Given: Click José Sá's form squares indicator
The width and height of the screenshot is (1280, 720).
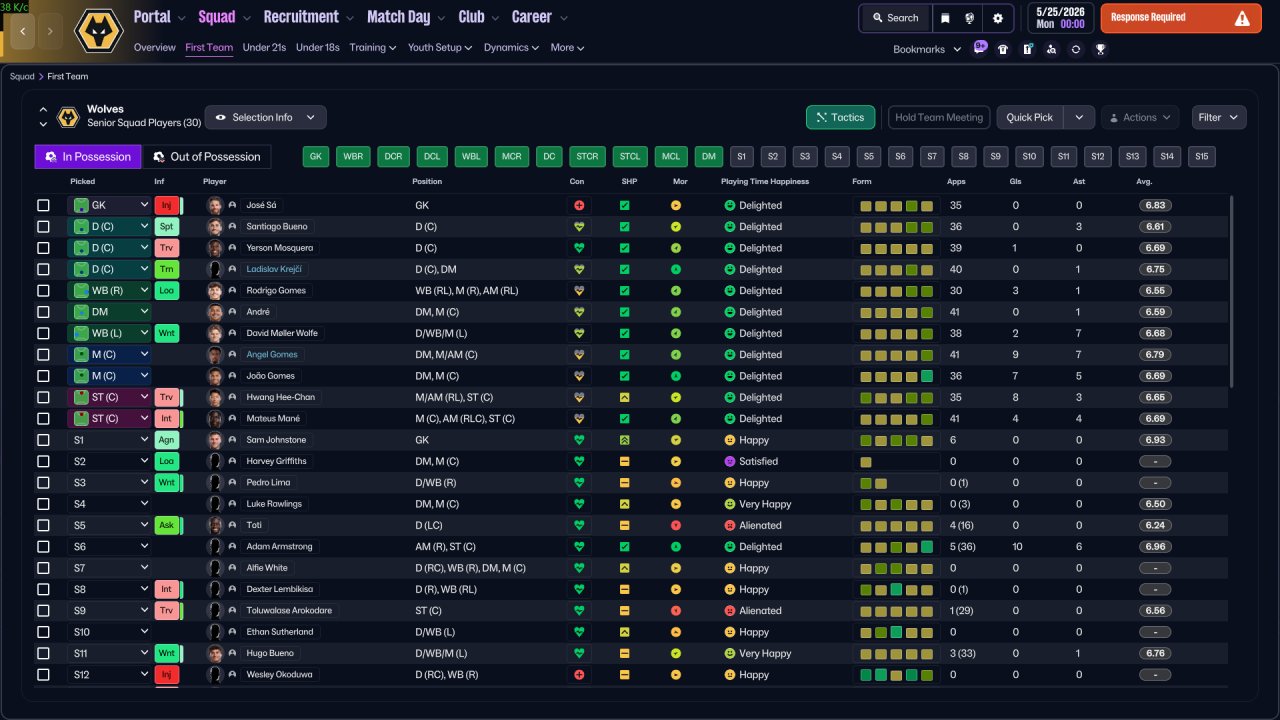Looking at the screenshot, I should [x=896, y=206].
